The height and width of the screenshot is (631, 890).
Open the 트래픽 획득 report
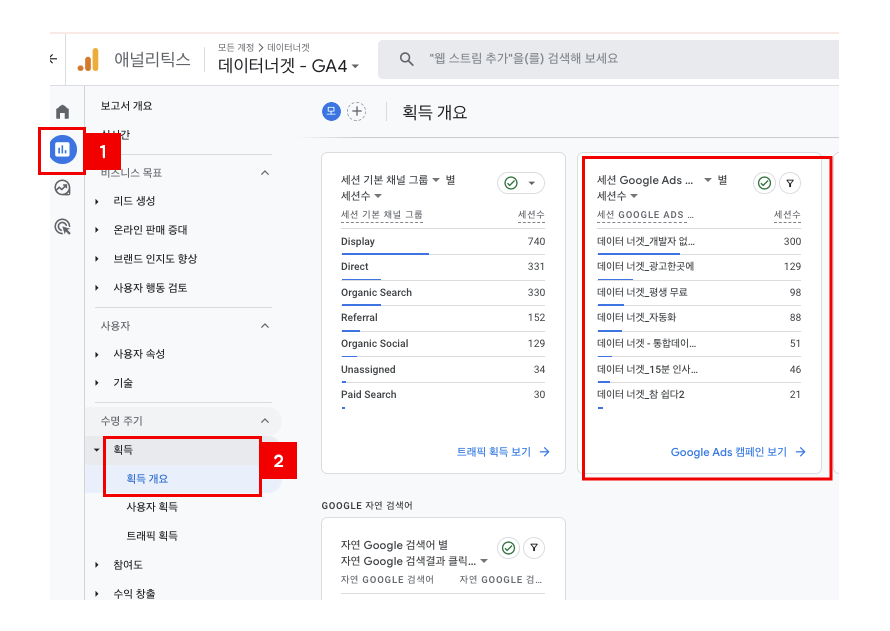152,536
